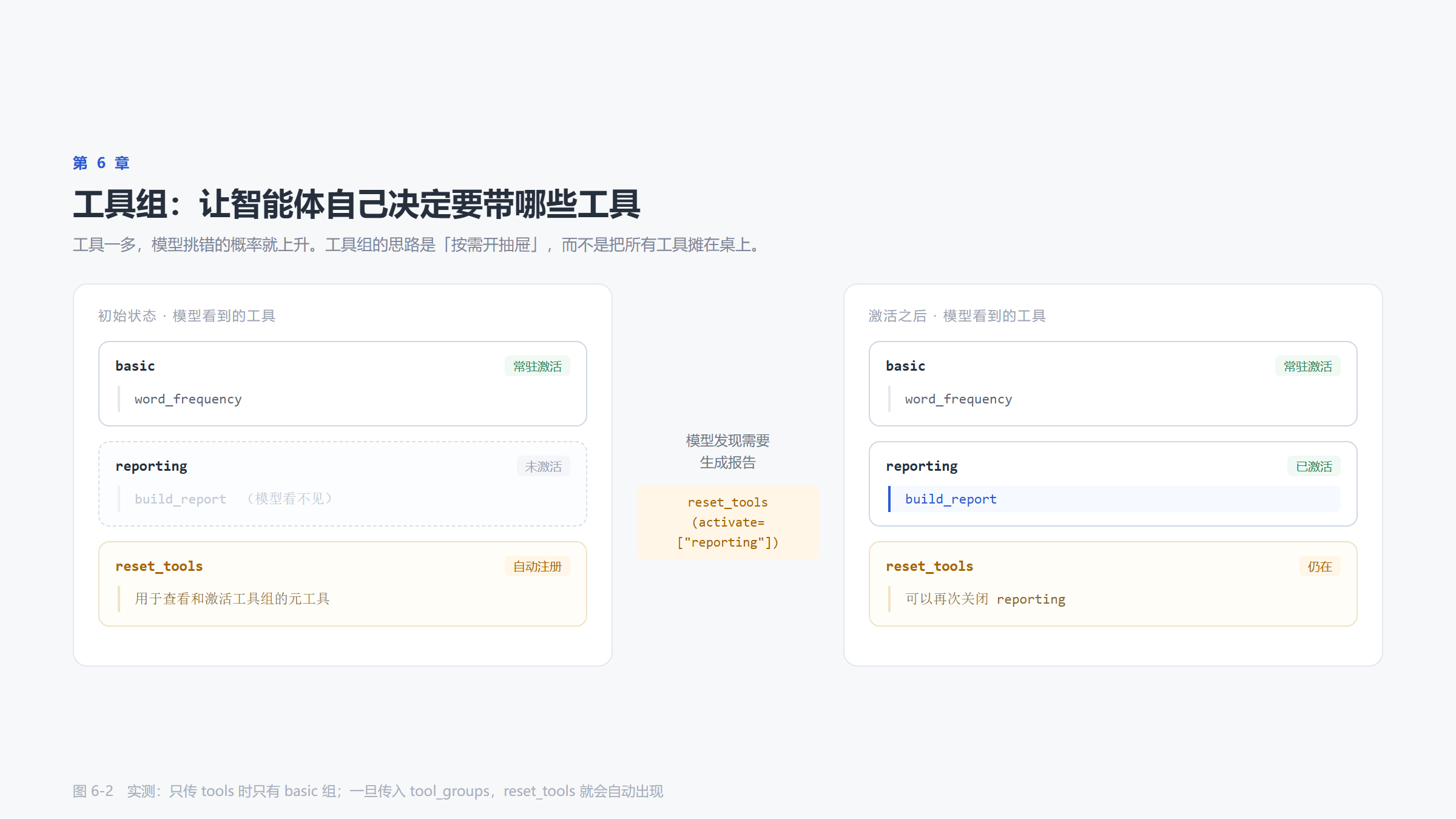Click word_frequency in the 初始状态 panel

(188, 399)
